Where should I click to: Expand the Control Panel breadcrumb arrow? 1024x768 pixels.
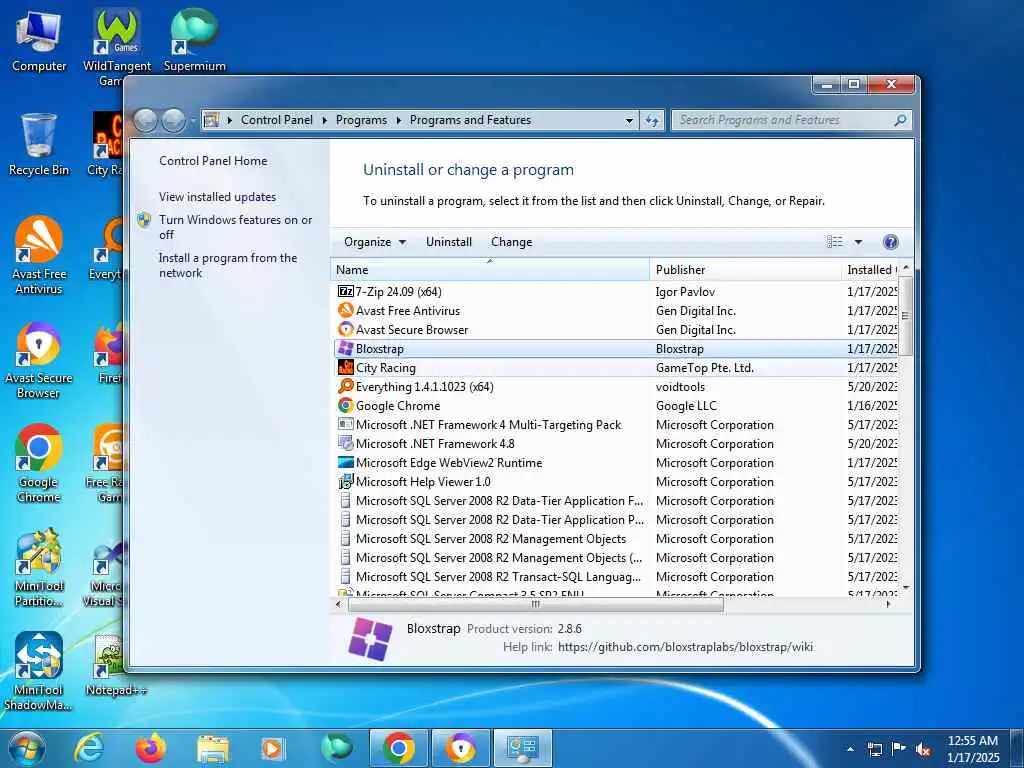coord(325,121)
